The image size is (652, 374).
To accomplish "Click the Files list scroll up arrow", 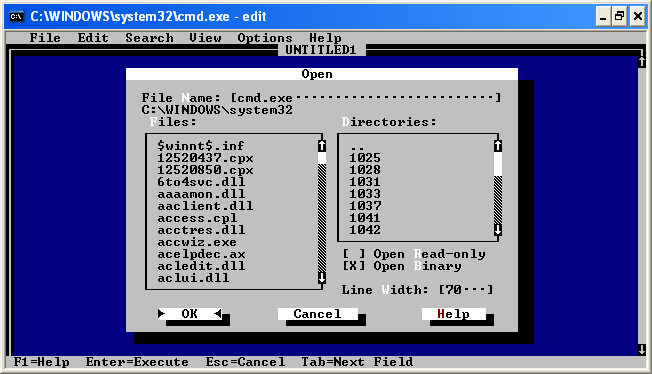I will pos(322,146).
